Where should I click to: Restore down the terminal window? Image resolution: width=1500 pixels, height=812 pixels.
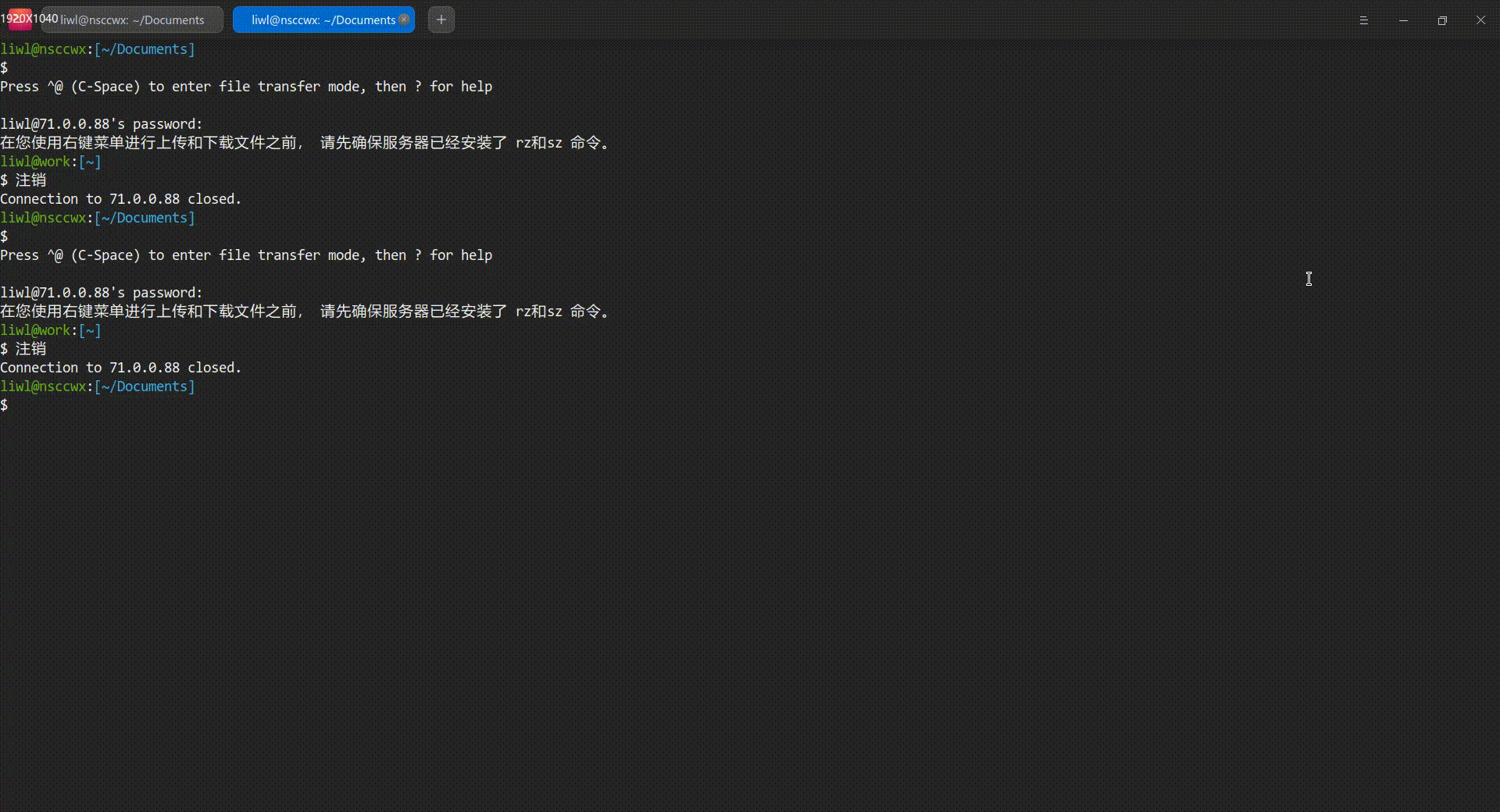coord(1442,20)
